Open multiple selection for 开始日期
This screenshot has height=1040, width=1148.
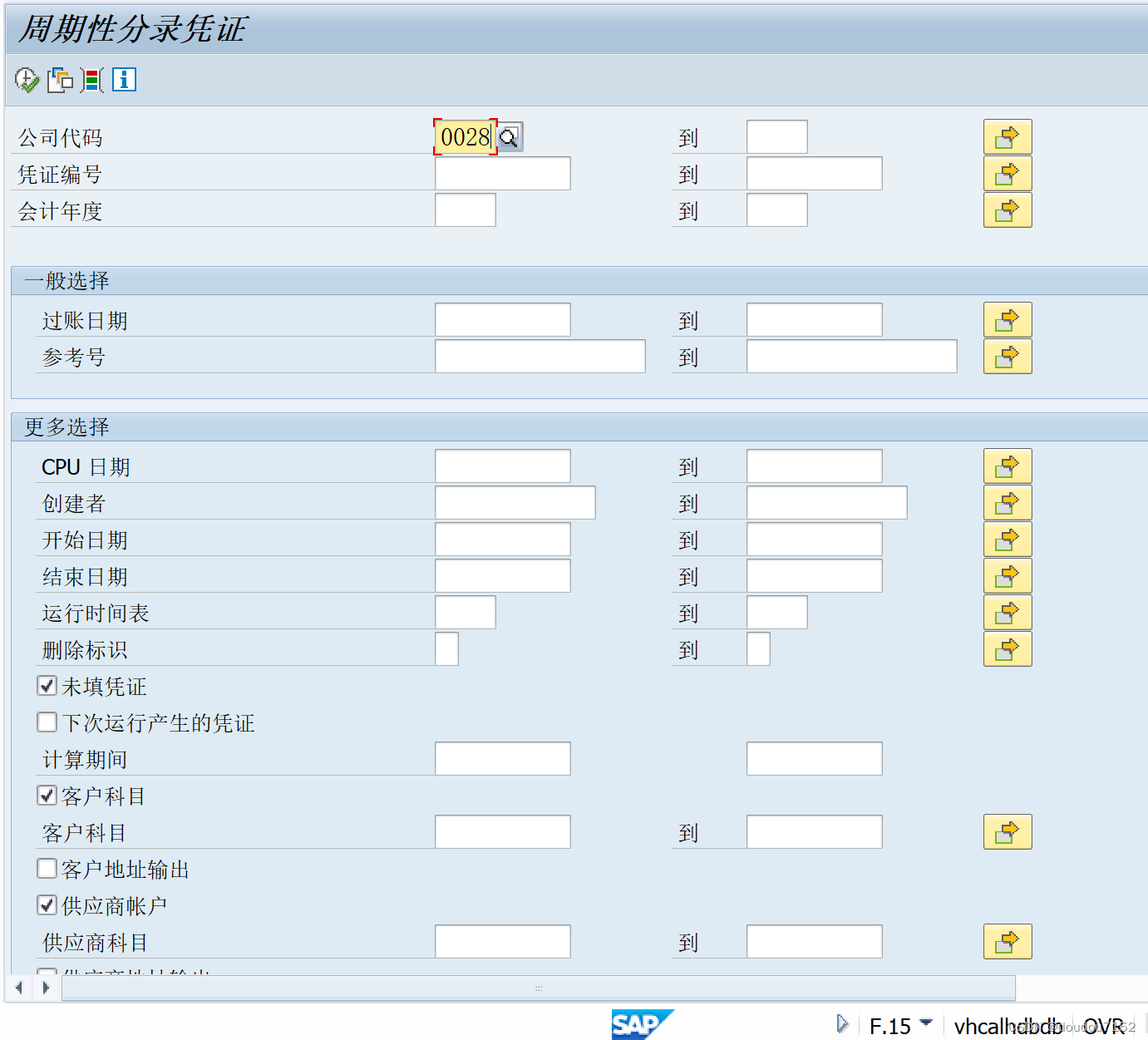(1007, 539)
